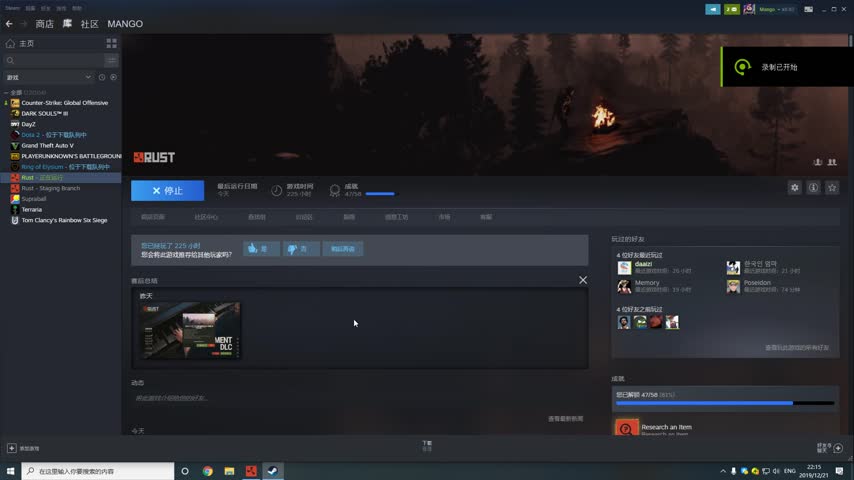Image resolution: width=854 pixels, height=480 pixels.
Task: Open the blue announcements icon in title bar
Action: click(x=712, y=9)
